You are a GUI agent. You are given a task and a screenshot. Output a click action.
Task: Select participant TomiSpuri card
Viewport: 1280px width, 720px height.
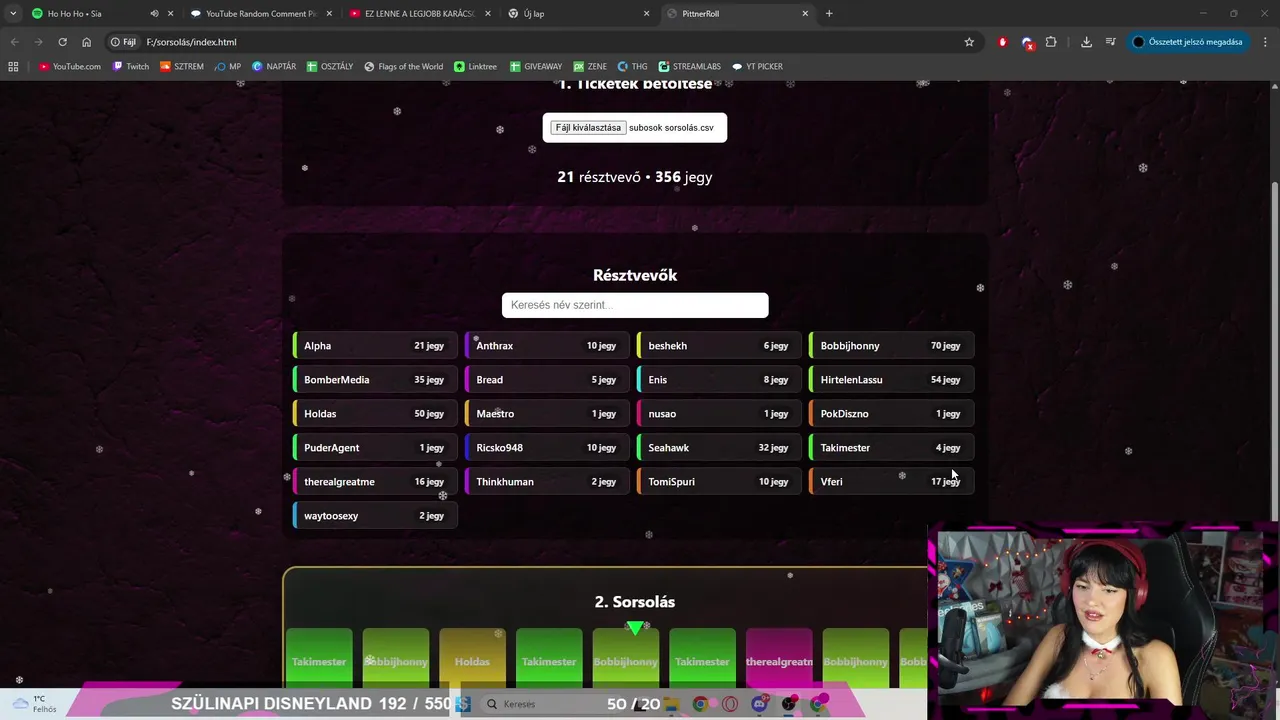tap(719, 482)
